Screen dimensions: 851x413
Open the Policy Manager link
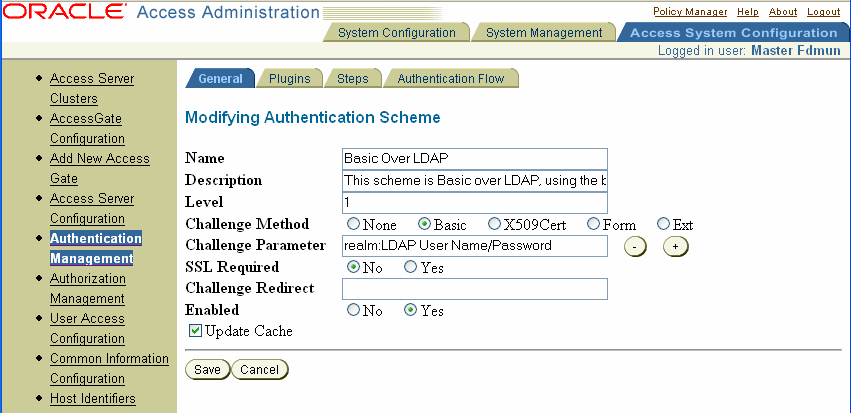[x=690, y=11]
